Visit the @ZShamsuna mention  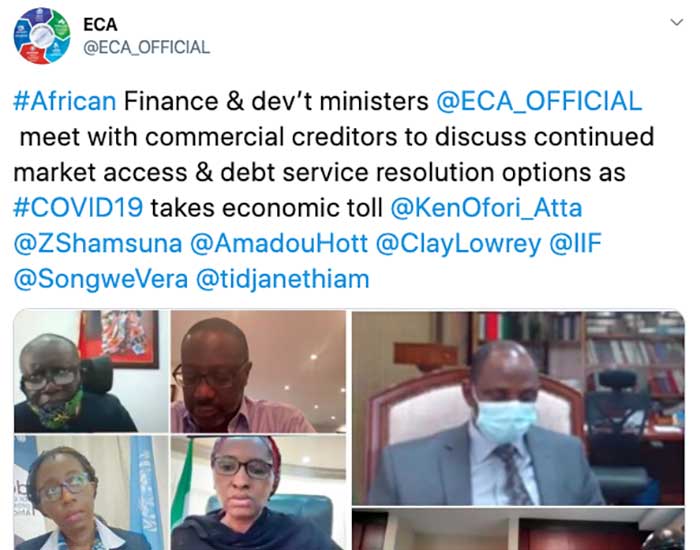point(98,244)
